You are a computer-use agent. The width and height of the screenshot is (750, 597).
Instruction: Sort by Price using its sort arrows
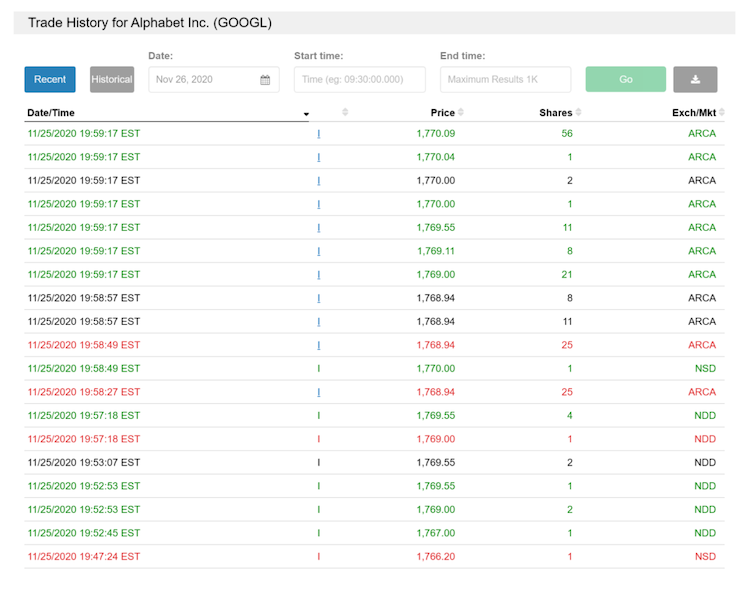[461, 113]
